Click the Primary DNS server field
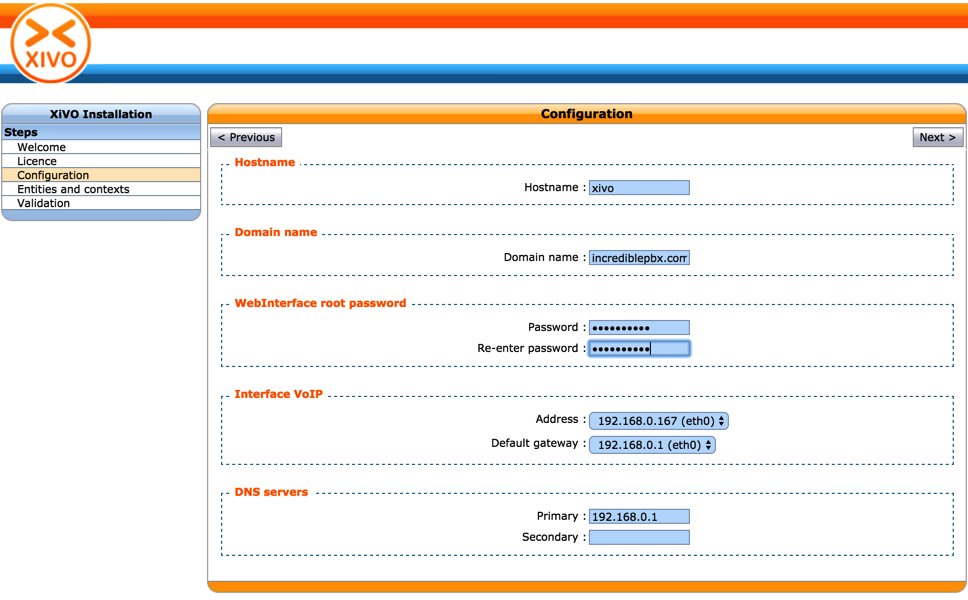 point(639,517)
